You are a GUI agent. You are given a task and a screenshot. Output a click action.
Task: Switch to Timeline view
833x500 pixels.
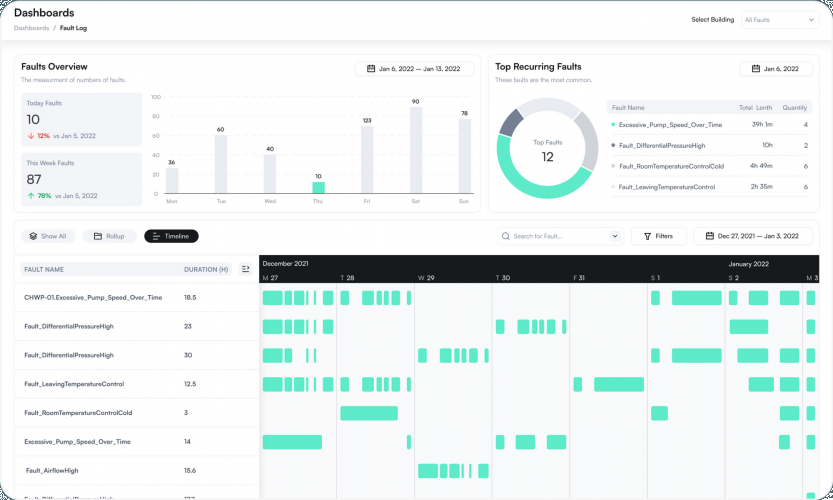coord(171,236)
